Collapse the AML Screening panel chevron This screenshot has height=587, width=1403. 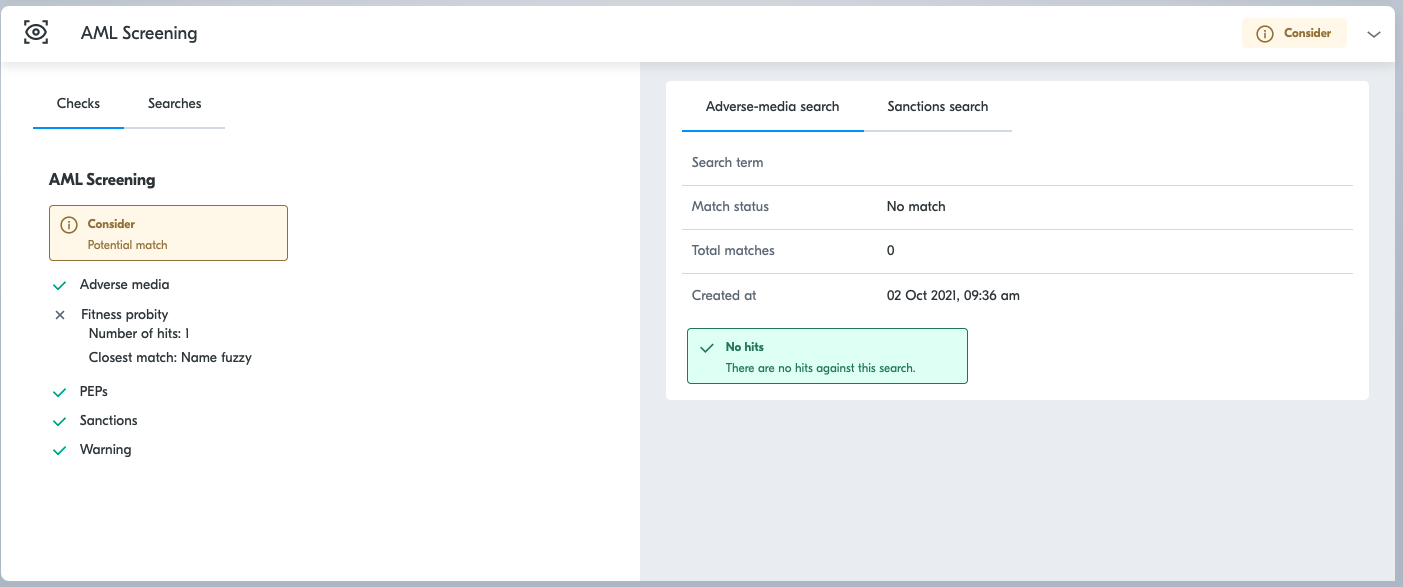coord(1374,34)
